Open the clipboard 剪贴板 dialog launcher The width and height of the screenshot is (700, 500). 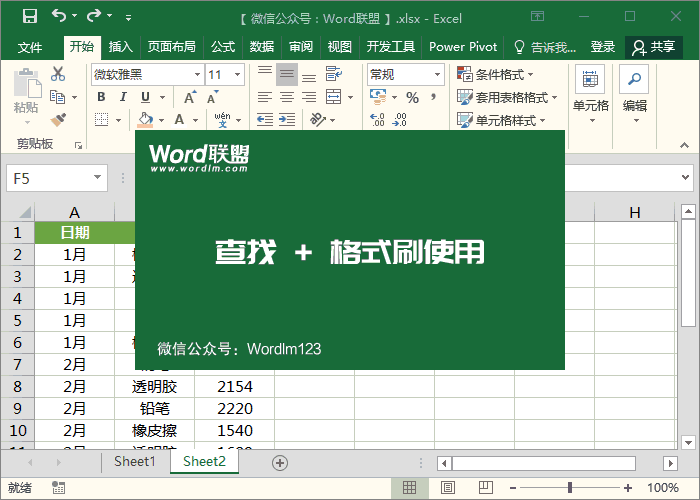pyautogui.click(x=79, y=145)
